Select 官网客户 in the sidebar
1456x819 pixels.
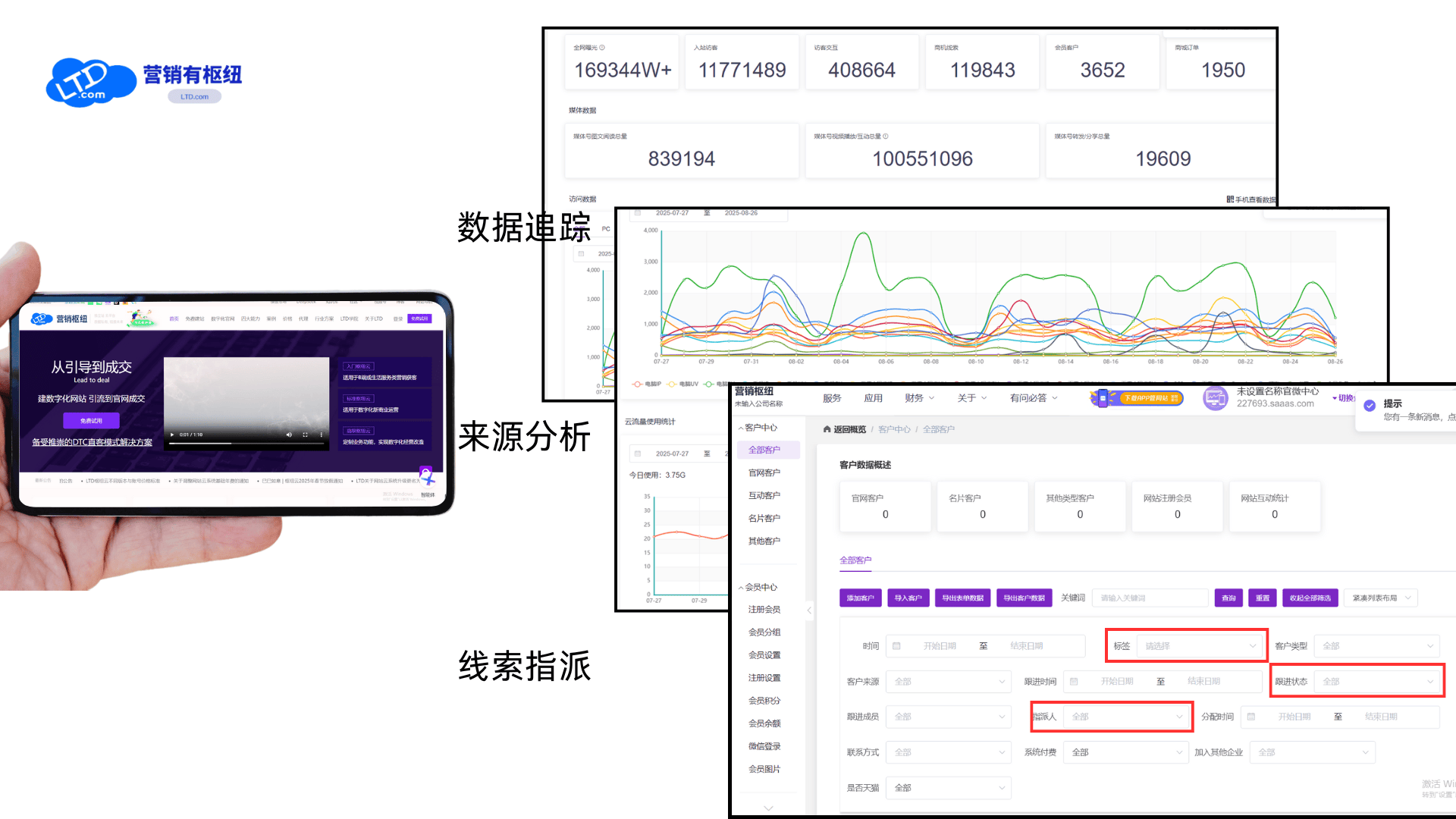[x=764, y=472]
